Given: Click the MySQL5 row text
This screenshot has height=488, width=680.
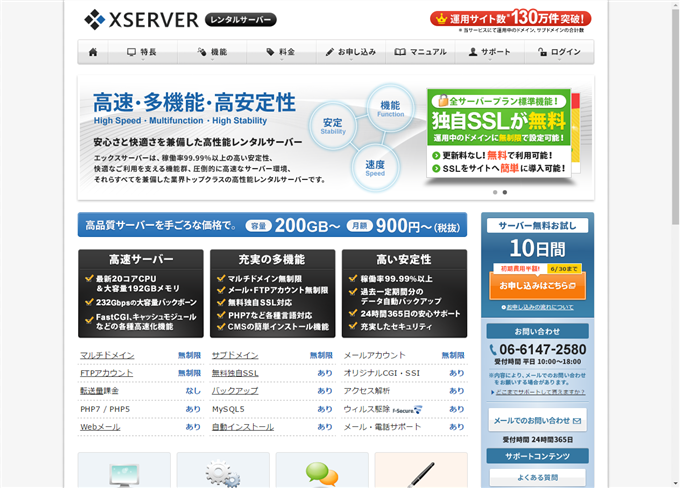Looking at the screenshot, I should [228, 409].
